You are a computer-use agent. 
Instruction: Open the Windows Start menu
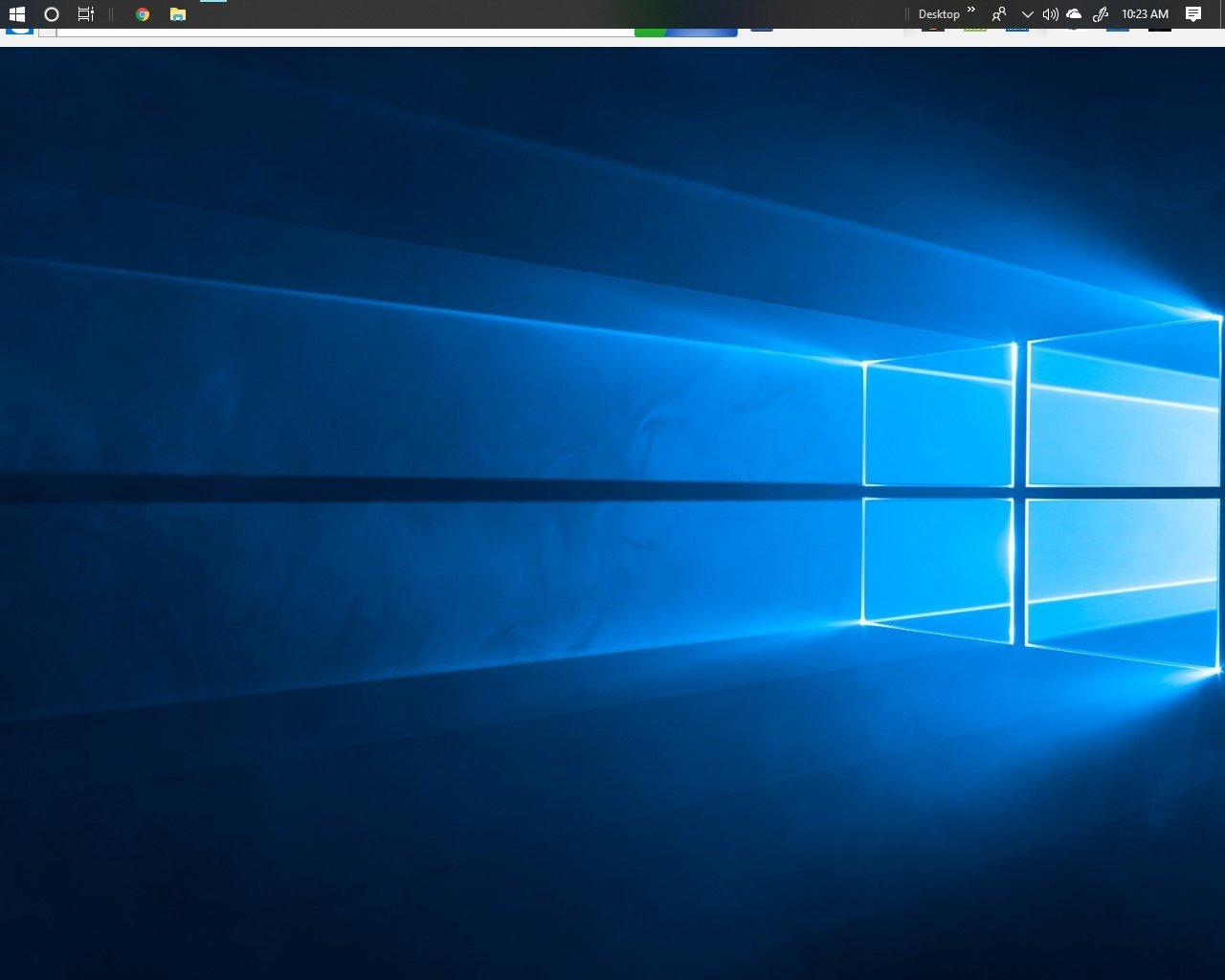pyautogui.click(x=16, y=14)
